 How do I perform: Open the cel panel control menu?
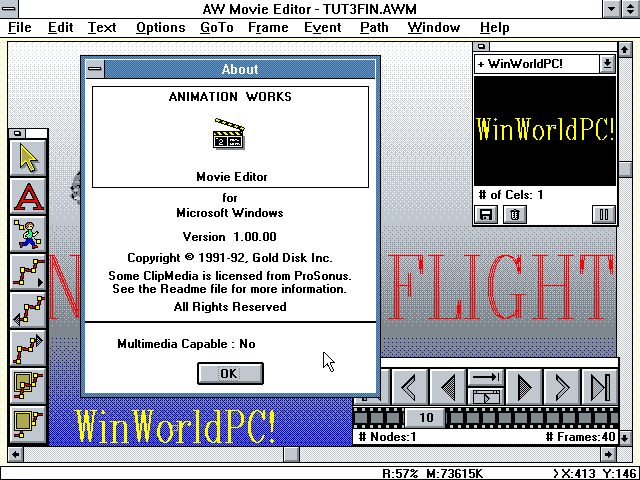(x=482, y=46)
